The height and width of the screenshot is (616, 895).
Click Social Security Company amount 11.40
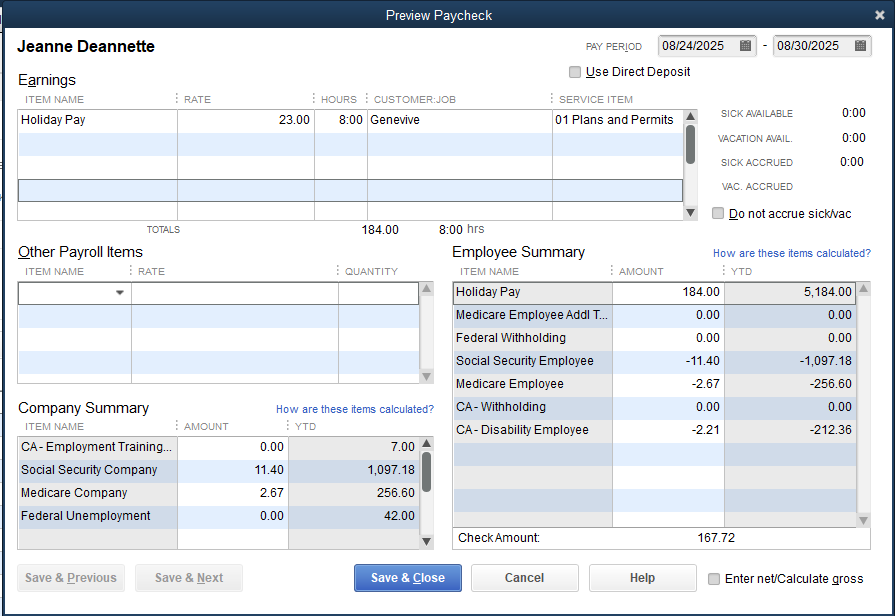(x=233, y=470)
